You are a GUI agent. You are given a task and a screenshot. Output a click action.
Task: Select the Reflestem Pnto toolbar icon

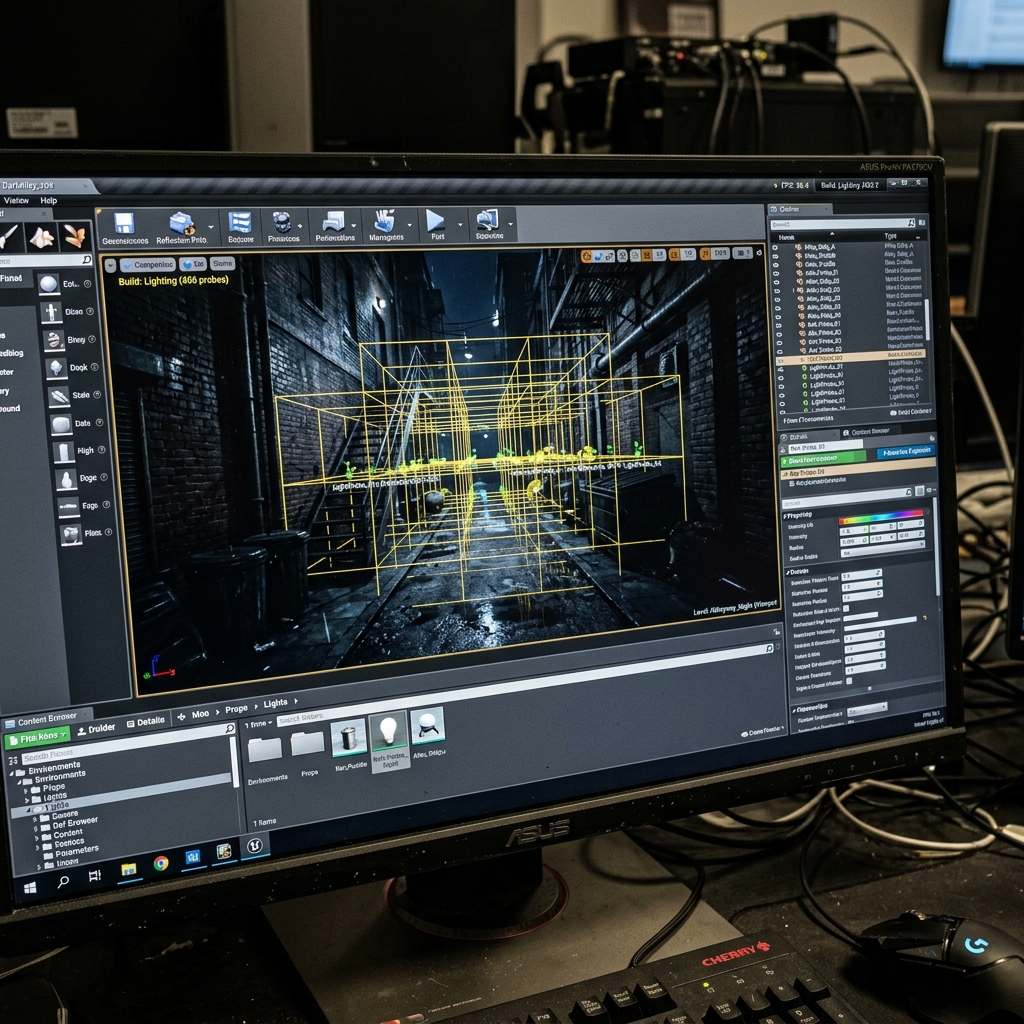(182, 223)
